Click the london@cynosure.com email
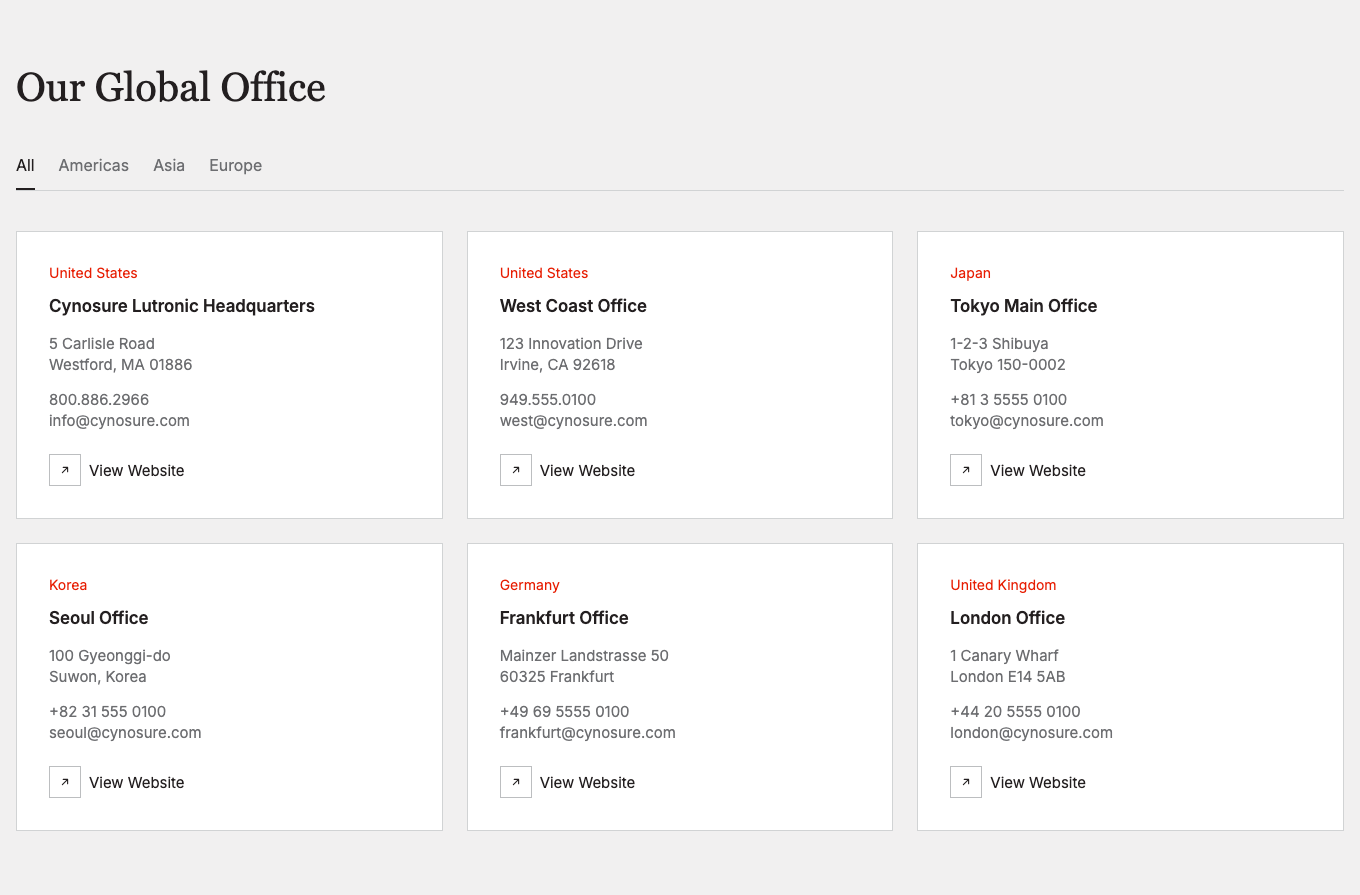The width and height of the screenshot is (1360, 895). (x=1031, y=733)
